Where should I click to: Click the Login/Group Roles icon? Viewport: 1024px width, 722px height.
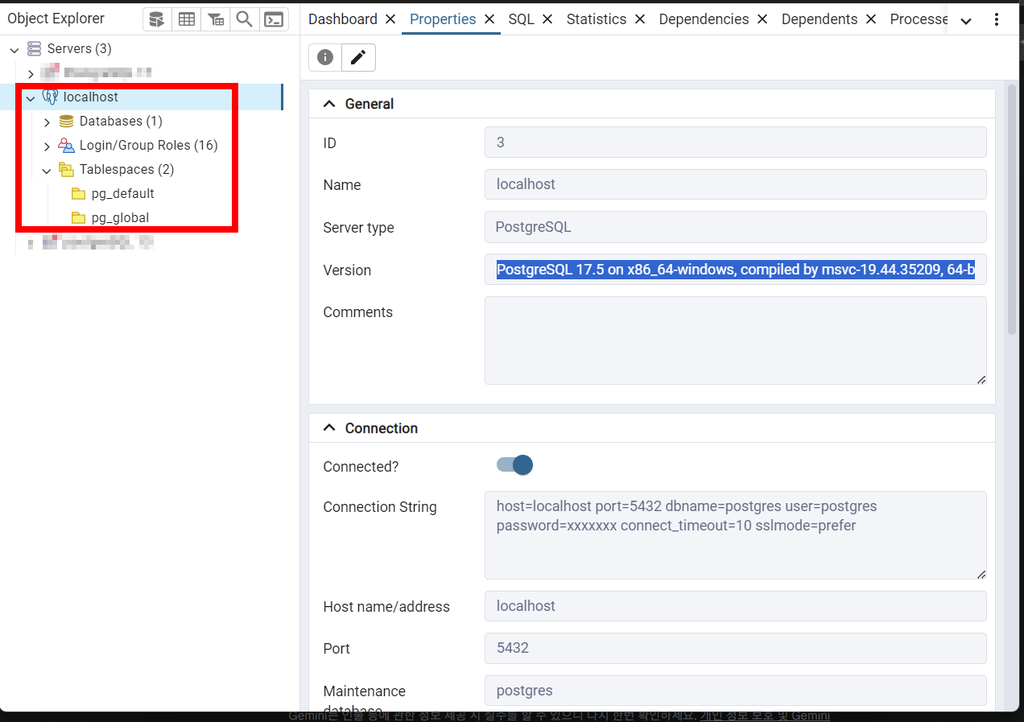66,146
